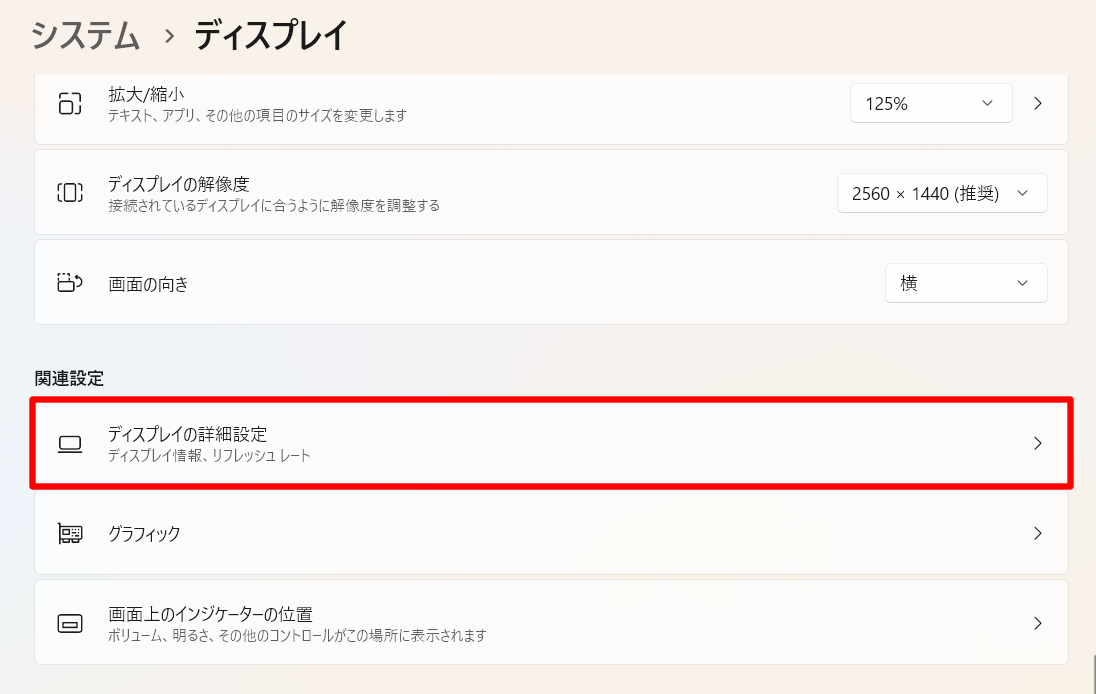Open the 2560 × 1440 resolution dropdown
The height and width of the screenshot is (694, 1096).
[941, 193]
